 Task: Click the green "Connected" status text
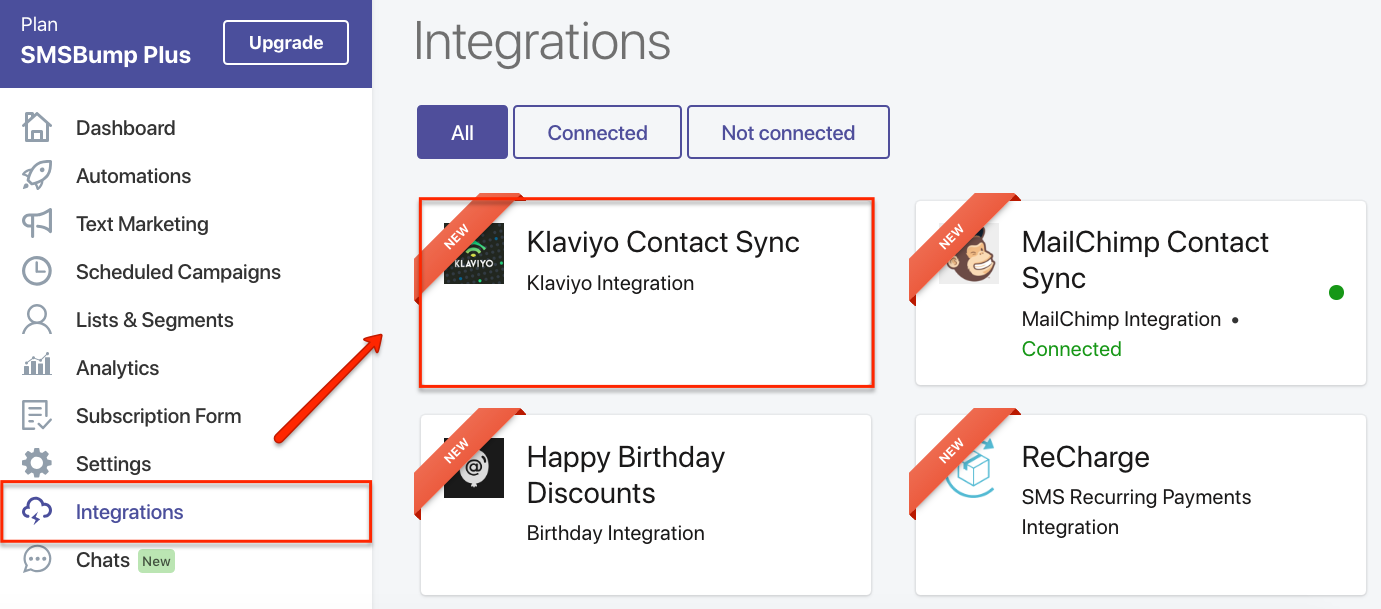(x=1071, y=349)
